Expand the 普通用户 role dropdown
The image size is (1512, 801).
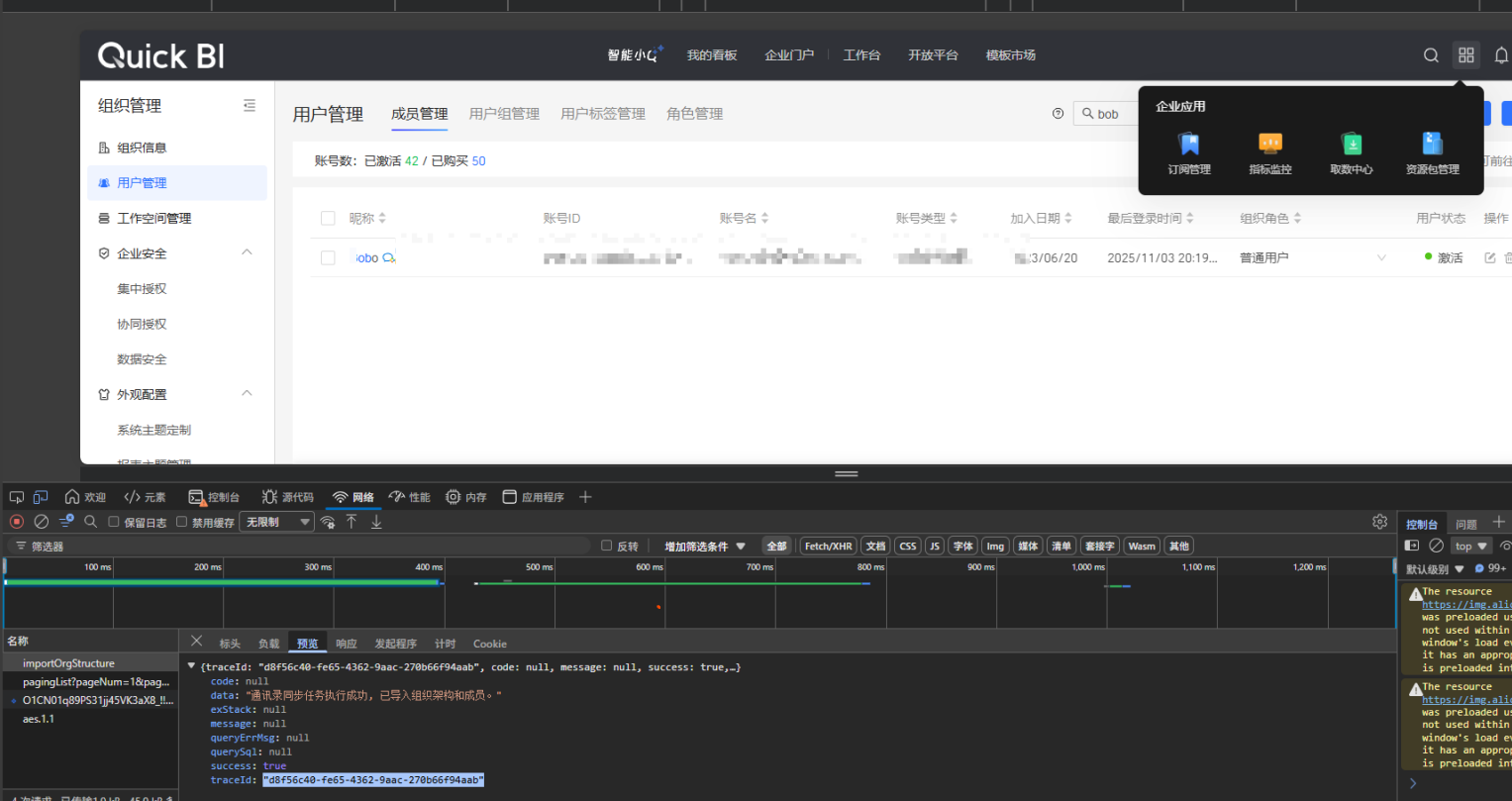[x=1381, y=258]
